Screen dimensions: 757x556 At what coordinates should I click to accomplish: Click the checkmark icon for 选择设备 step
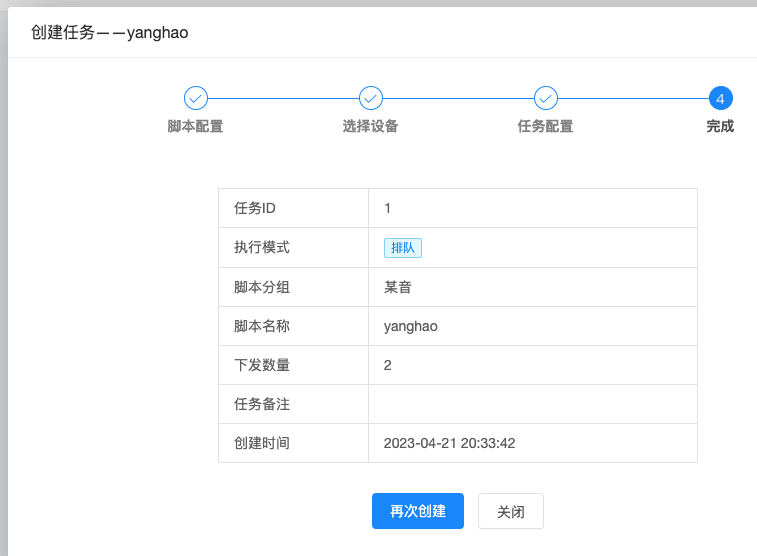coord(371,98)
